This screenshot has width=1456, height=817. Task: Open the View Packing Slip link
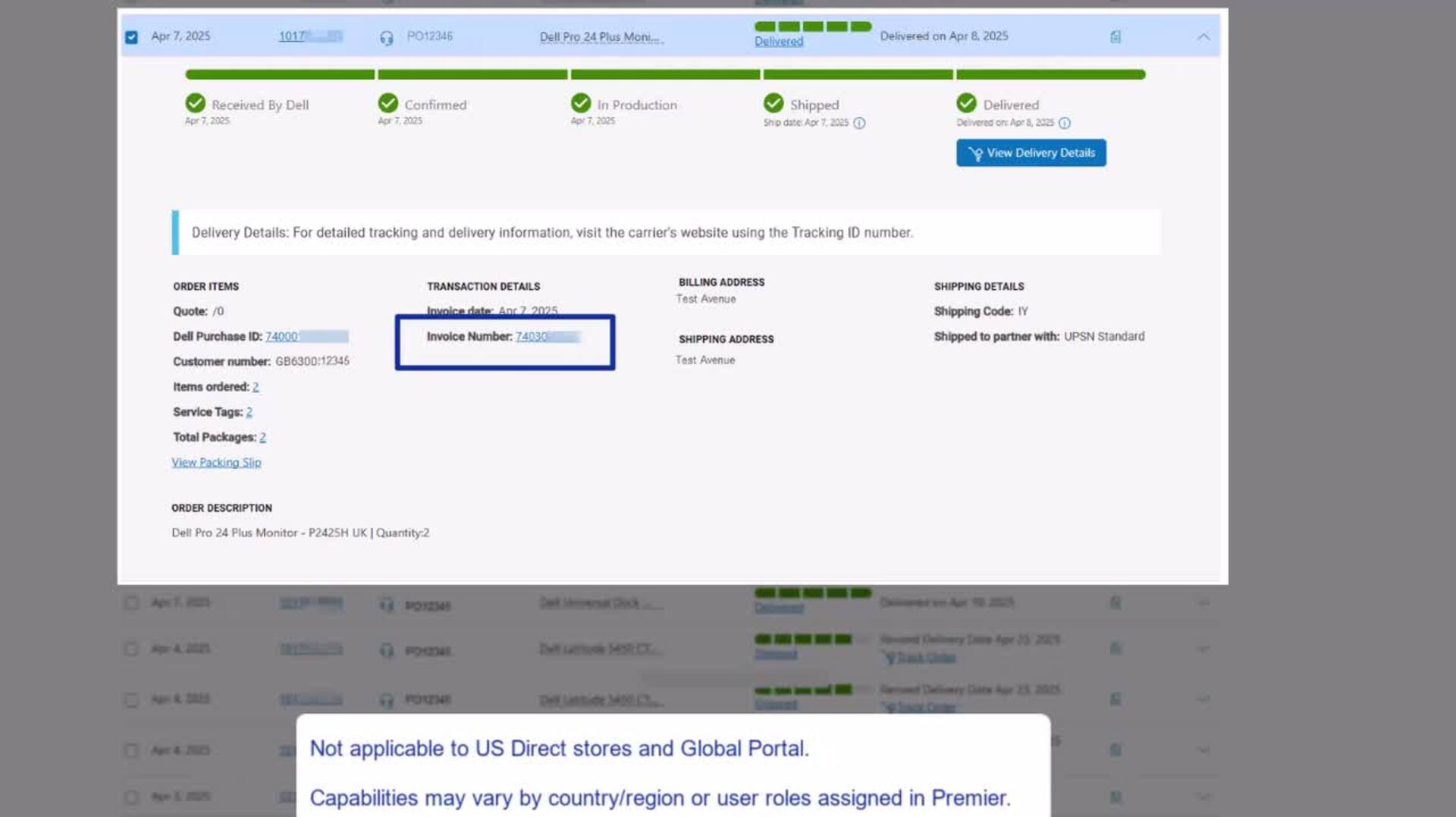[216, 462]
